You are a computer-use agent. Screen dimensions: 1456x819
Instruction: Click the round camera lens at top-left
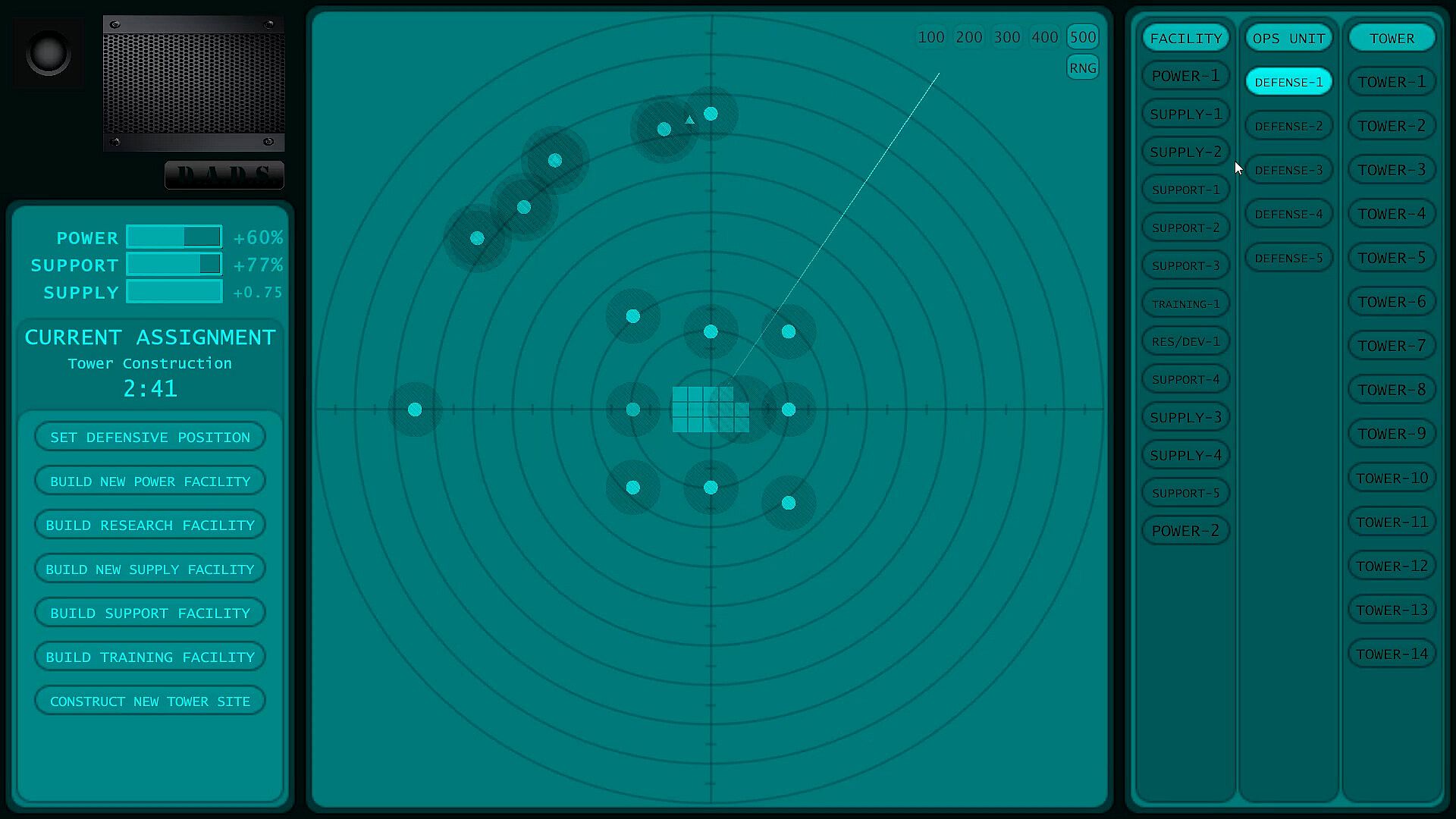click(x=49, y=53)
